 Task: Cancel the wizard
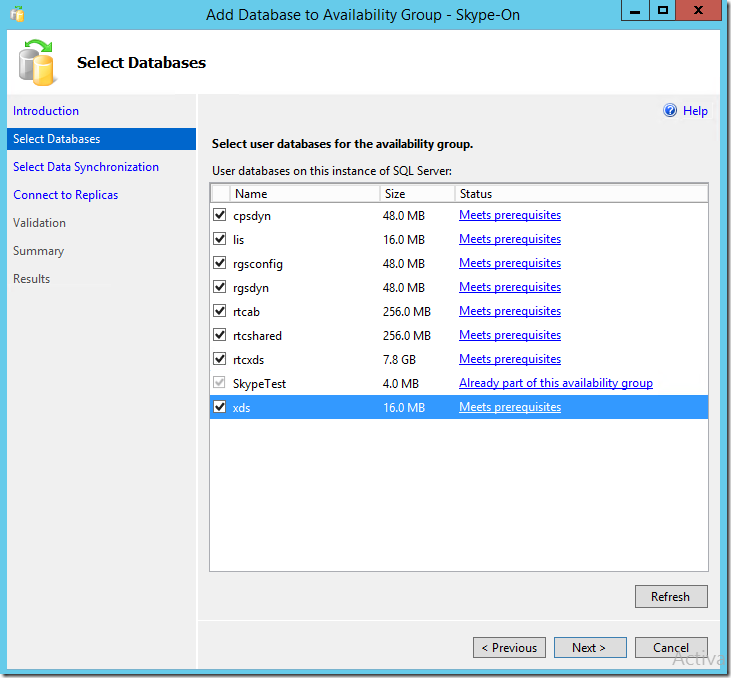click(671, 648)
